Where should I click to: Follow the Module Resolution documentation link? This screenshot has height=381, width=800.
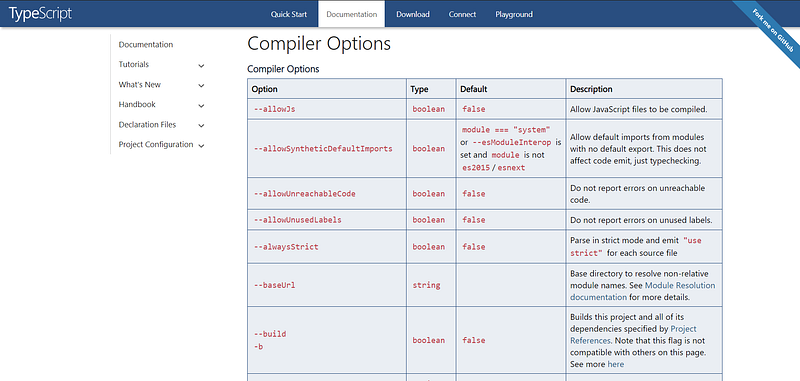[642, 291]
